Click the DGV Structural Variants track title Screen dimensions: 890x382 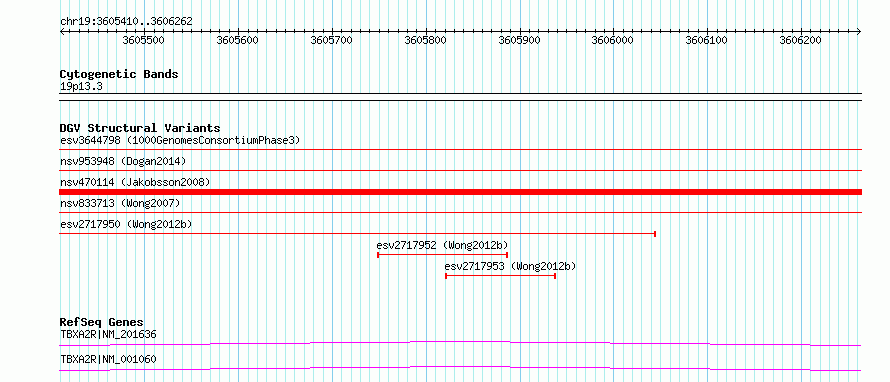(140, 128)
